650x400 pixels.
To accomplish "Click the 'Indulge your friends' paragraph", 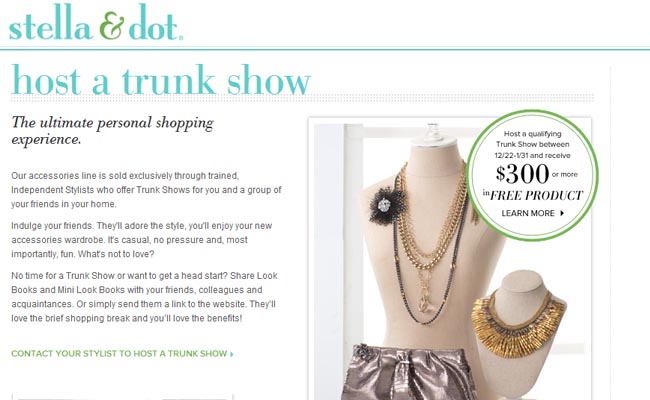I will 141,240.
